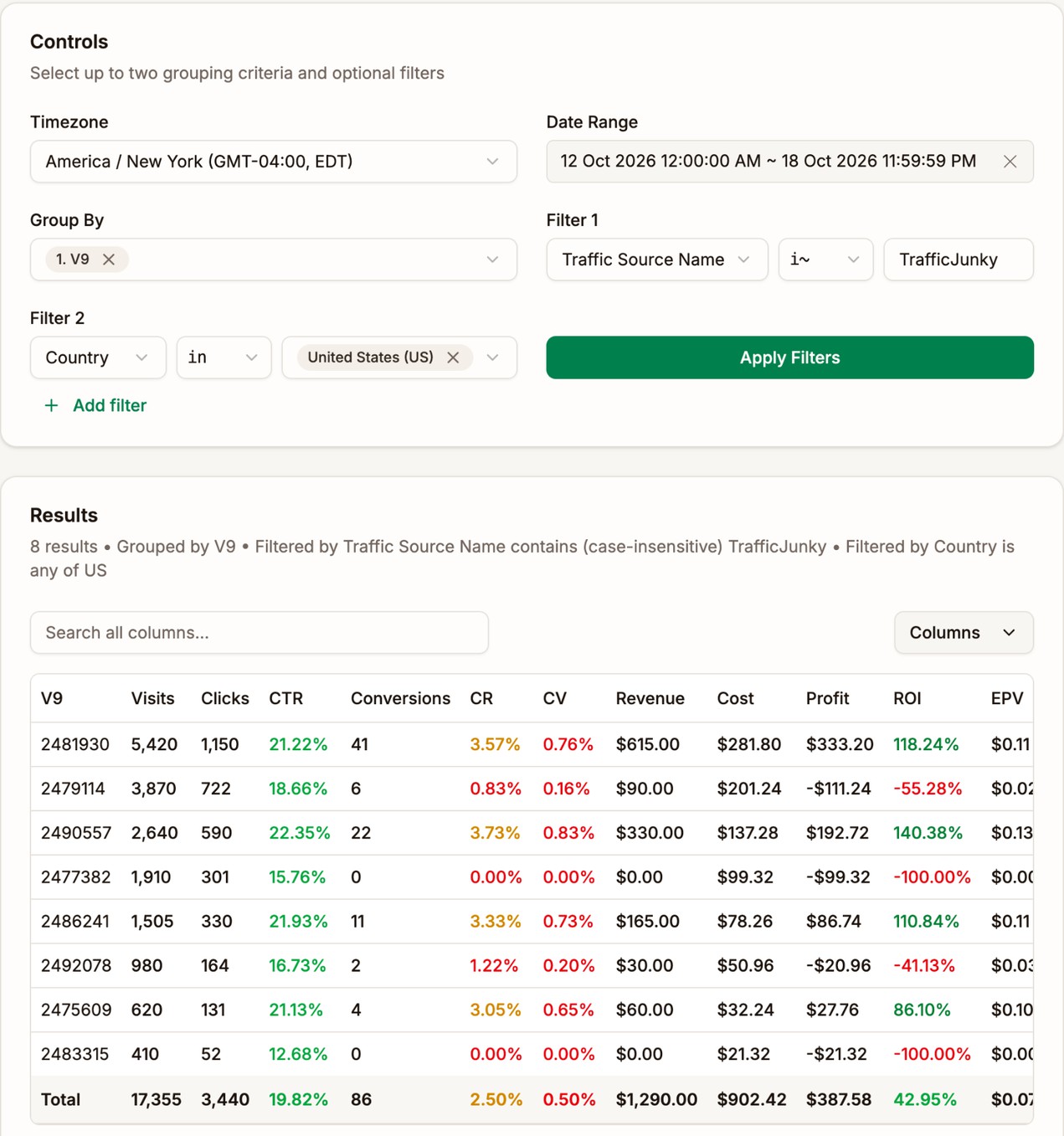Screen dimensions: 1064x1136
Task: Click the ROI value 118.24%
Action: (926, 744)
